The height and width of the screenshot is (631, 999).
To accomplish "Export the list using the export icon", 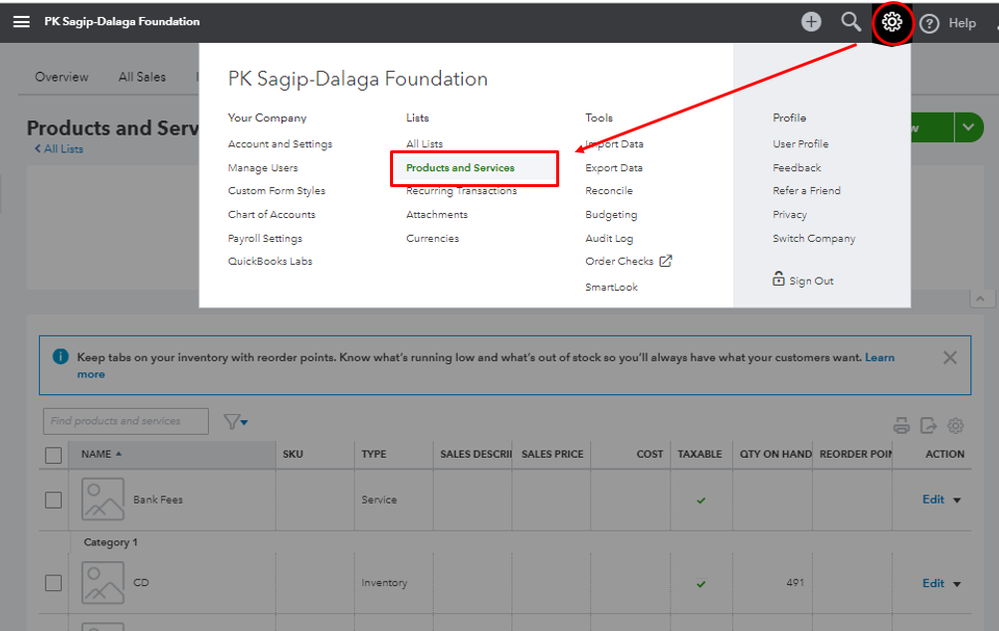I will 929,426.
